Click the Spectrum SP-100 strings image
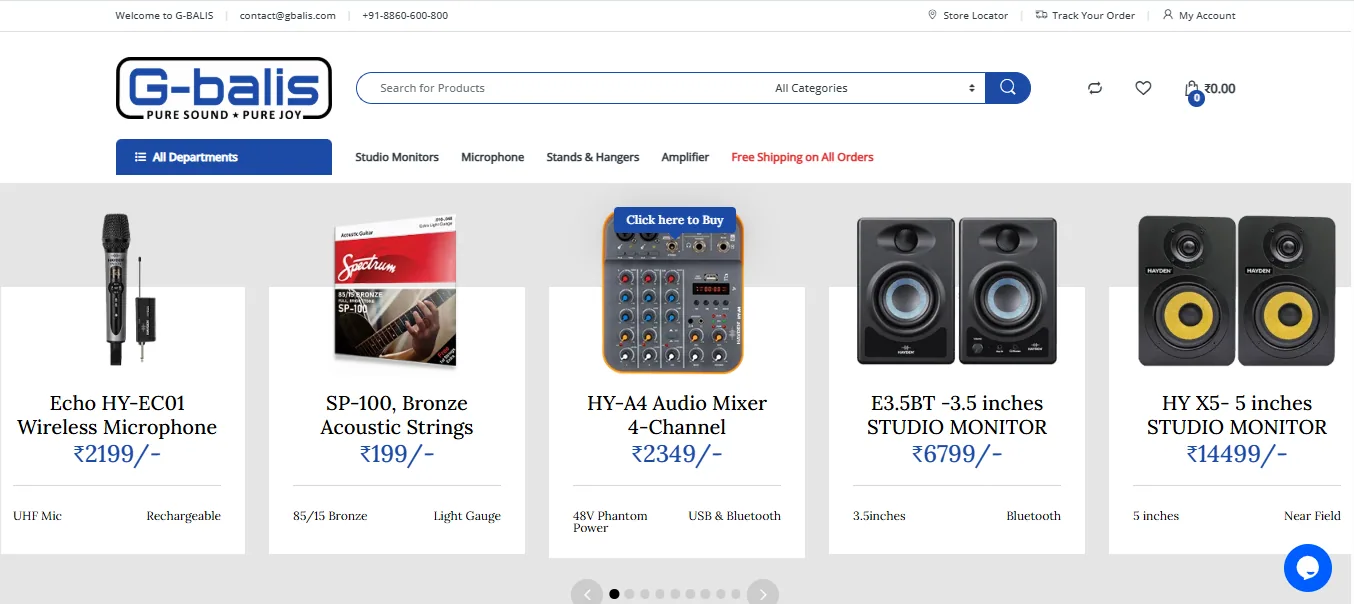 click(396, 290)
